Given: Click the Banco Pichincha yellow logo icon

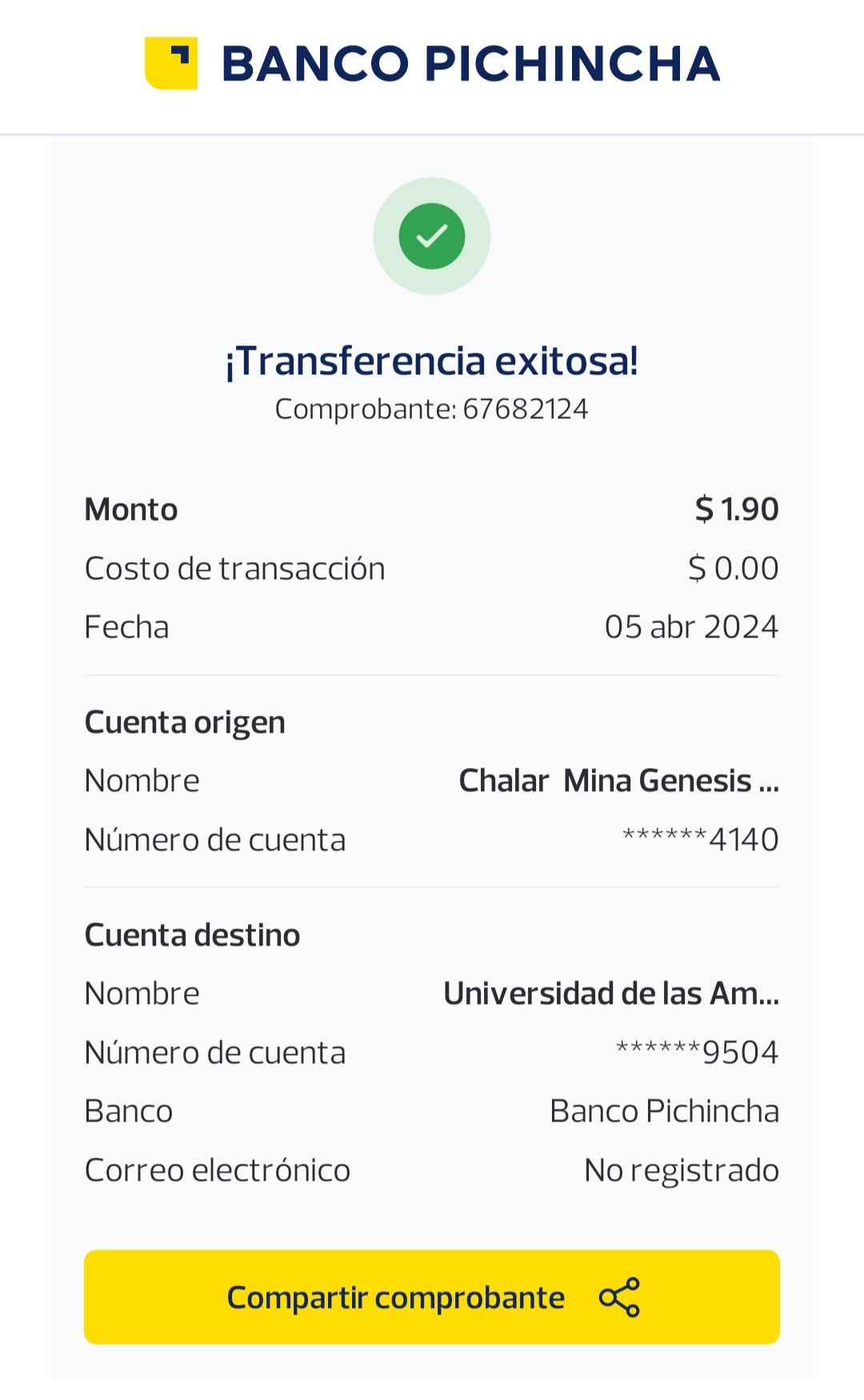Looking at the screenshot, I should coord(170,63).
